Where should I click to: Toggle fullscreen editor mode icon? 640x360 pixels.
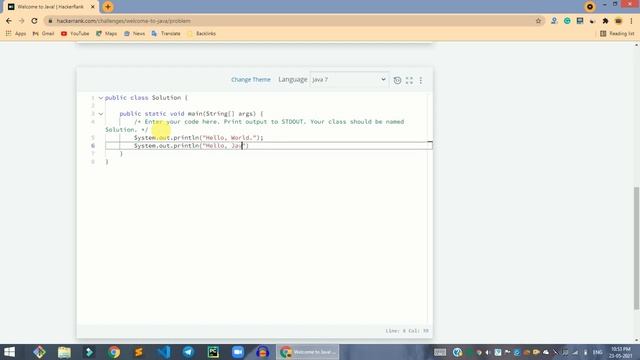[409, 80]
